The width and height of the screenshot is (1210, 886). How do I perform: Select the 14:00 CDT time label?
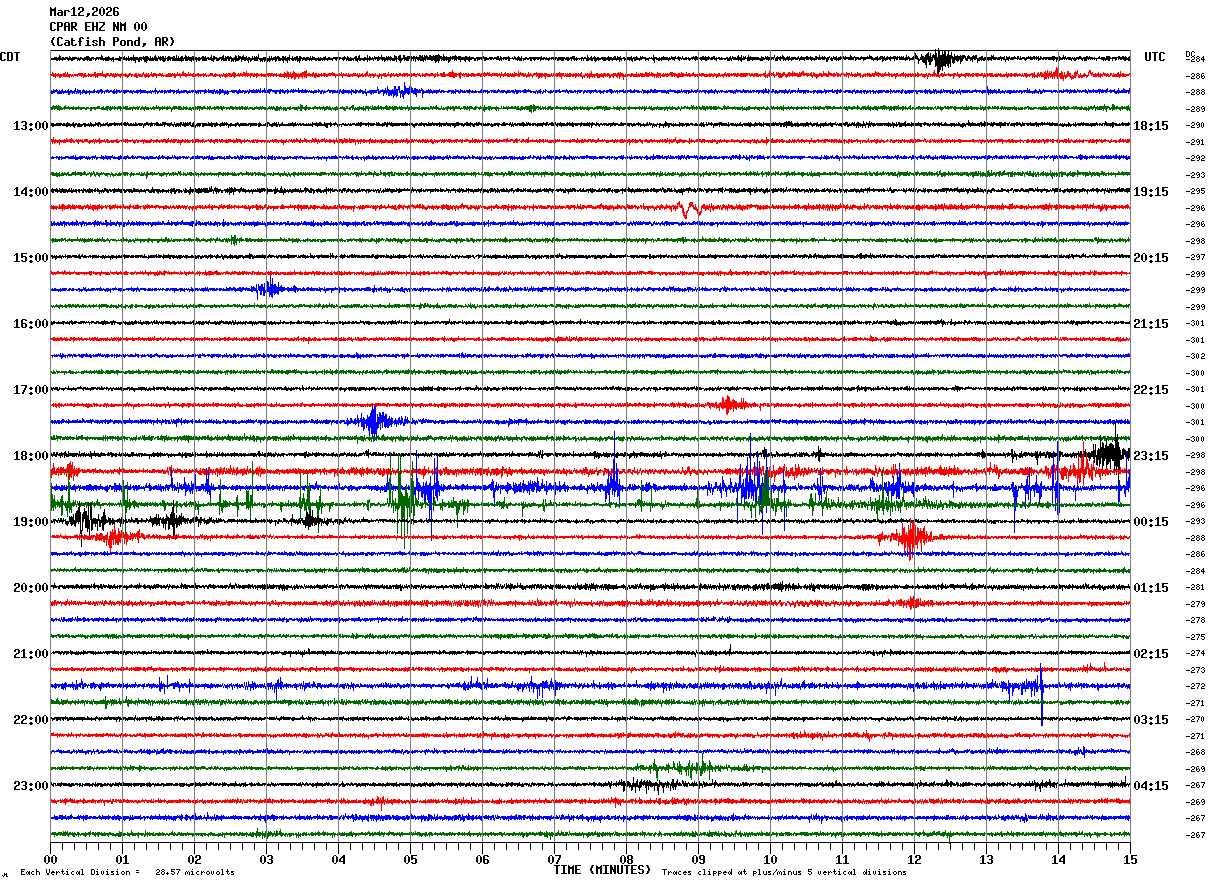pyautogui.click(x=31, y=191)
